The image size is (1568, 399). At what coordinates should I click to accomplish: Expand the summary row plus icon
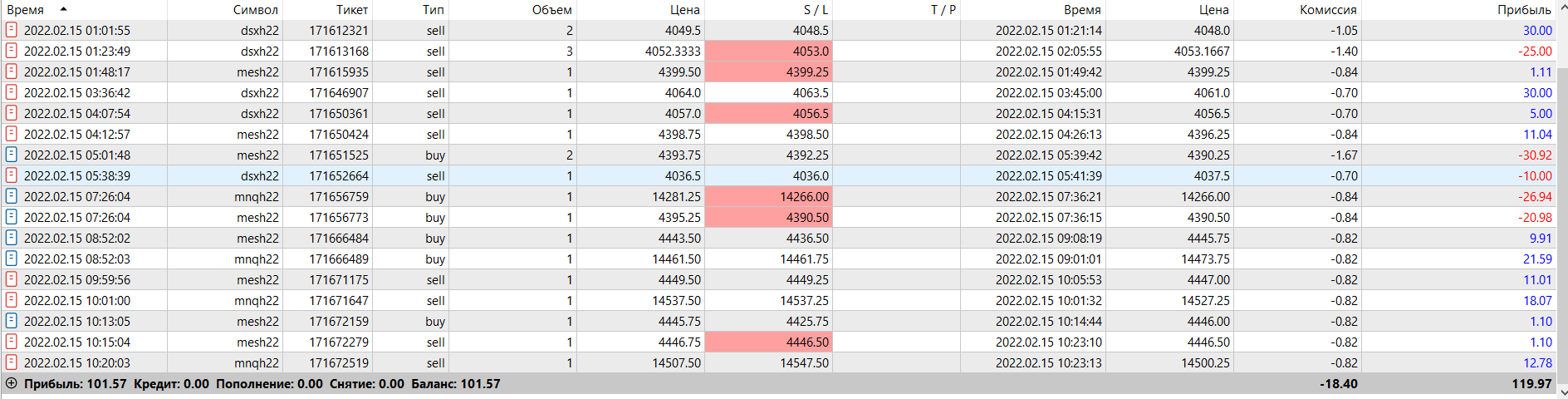click(x=12, y=383)
